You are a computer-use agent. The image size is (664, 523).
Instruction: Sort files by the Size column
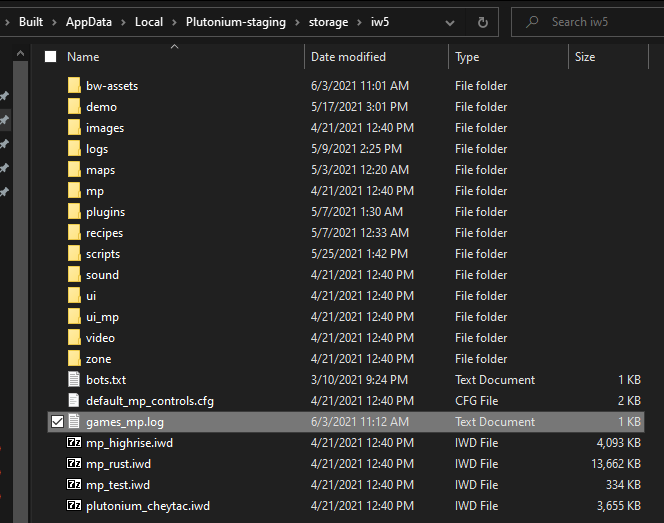585,57
